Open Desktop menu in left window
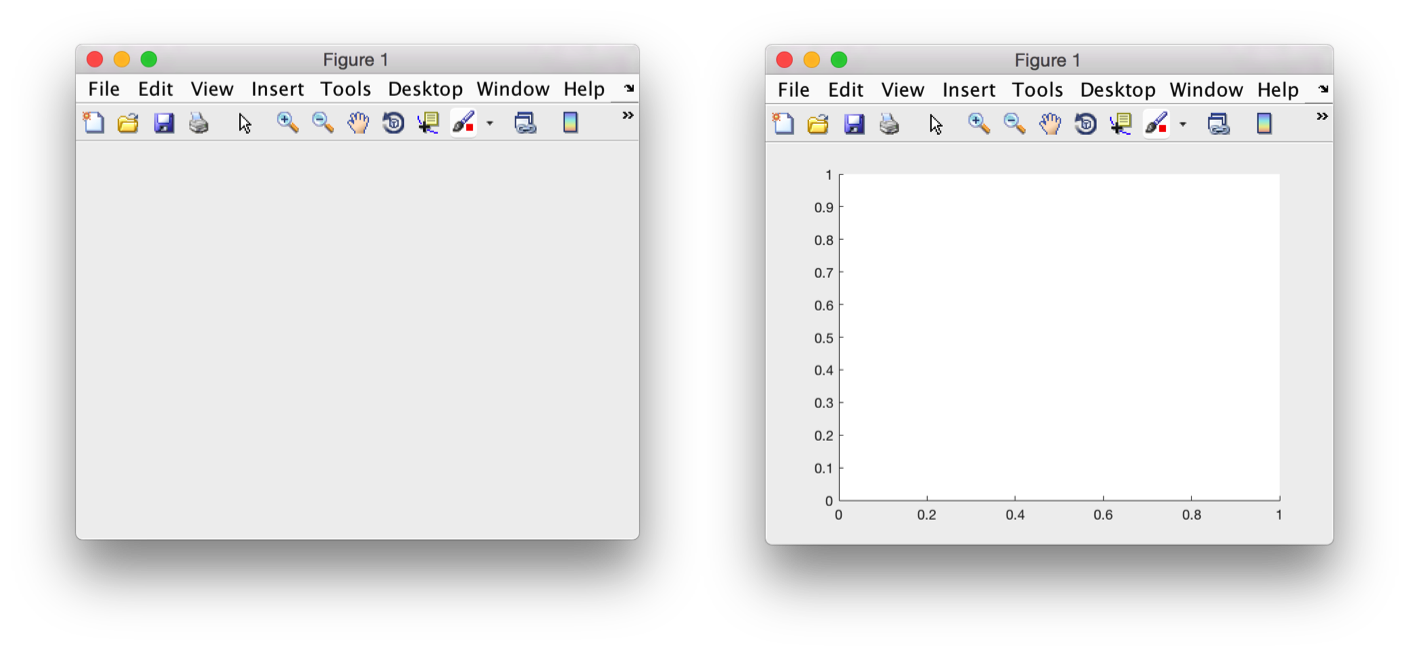The height and width of the screenshot is (654, 1410). pyautogui.click(x=426, y=89)
